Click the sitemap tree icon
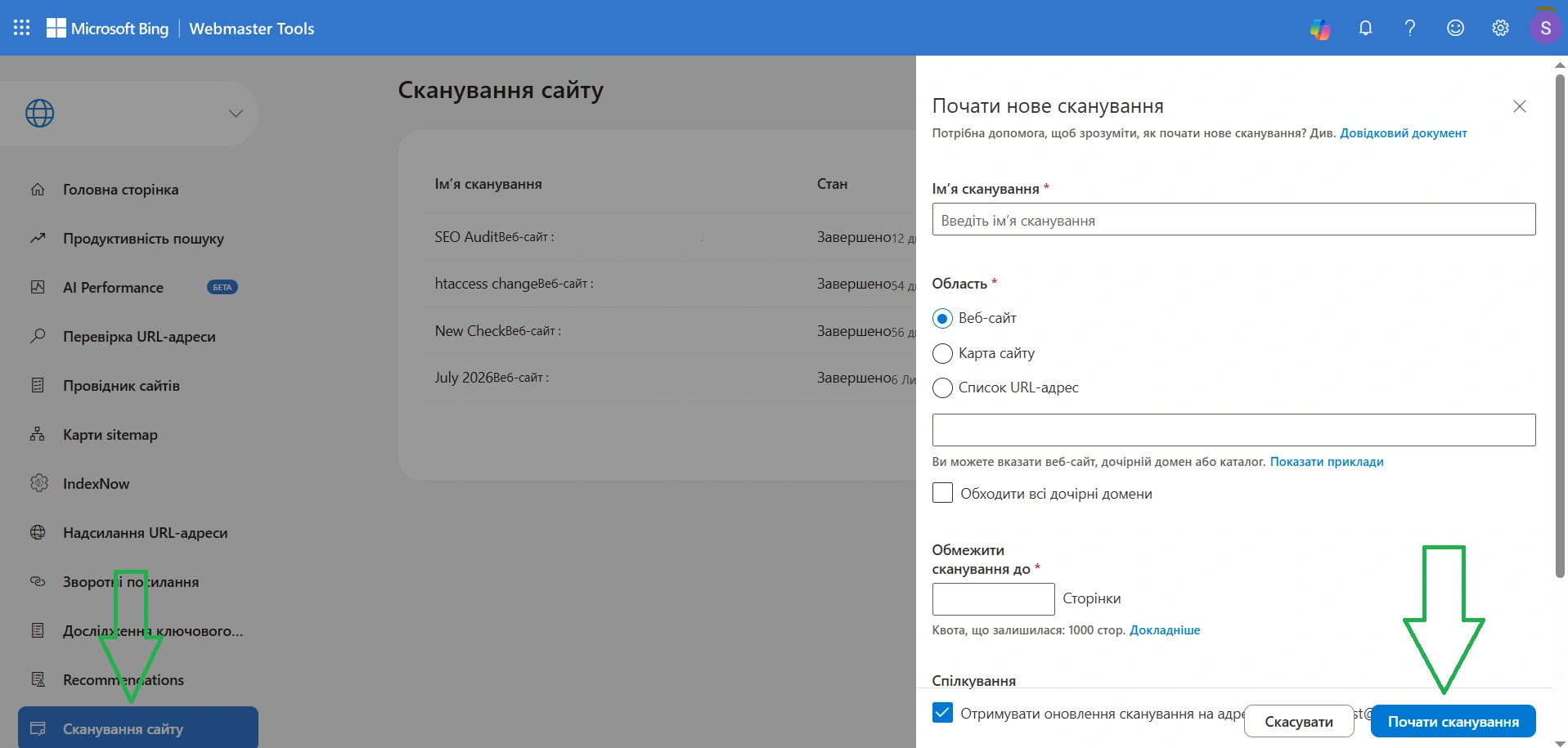This screenshot has width=1568, height=748. coord(38,434)
